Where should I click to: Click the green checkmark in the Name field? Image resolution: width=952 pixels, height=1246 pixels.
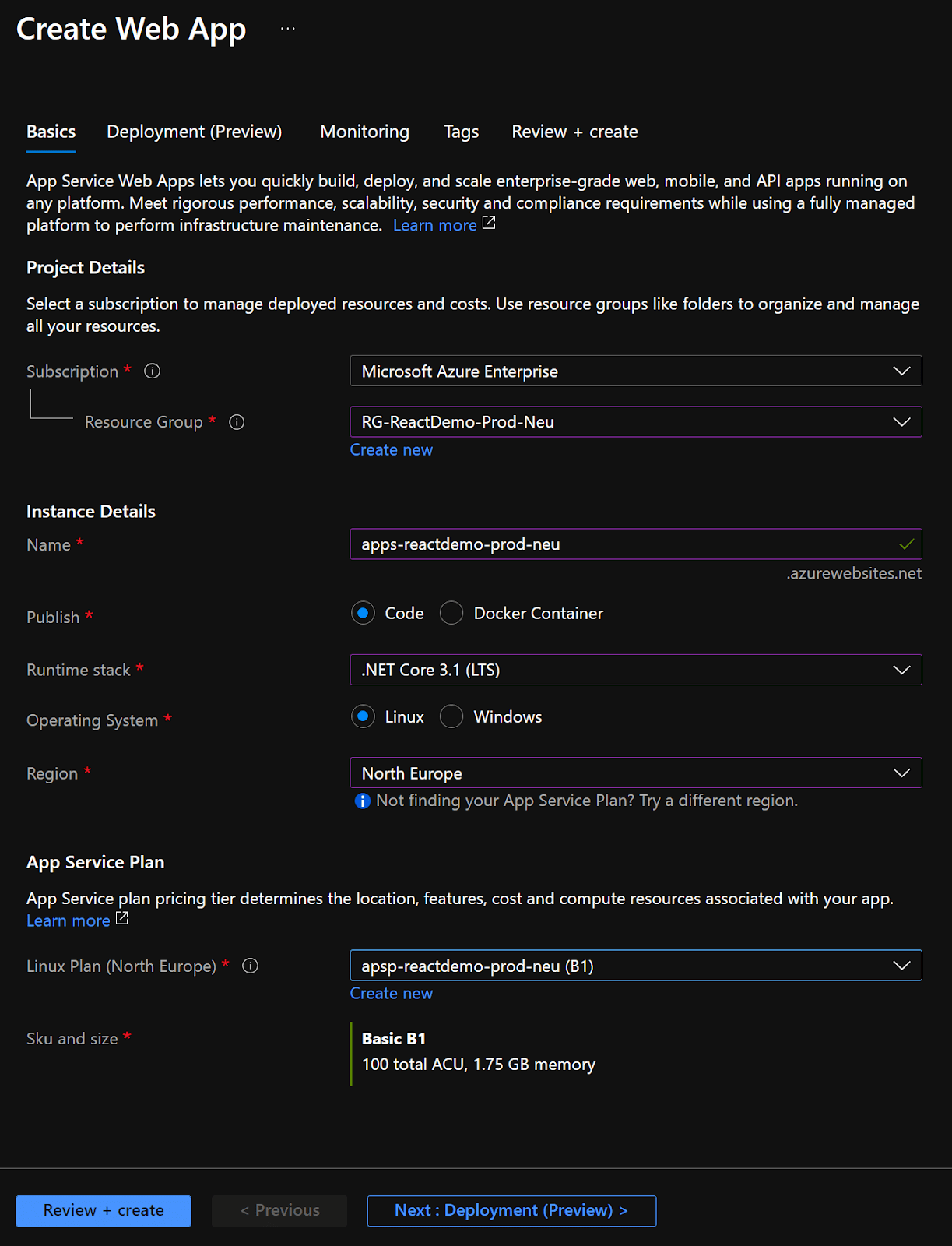pyautogui.click(x=906, y=544)
